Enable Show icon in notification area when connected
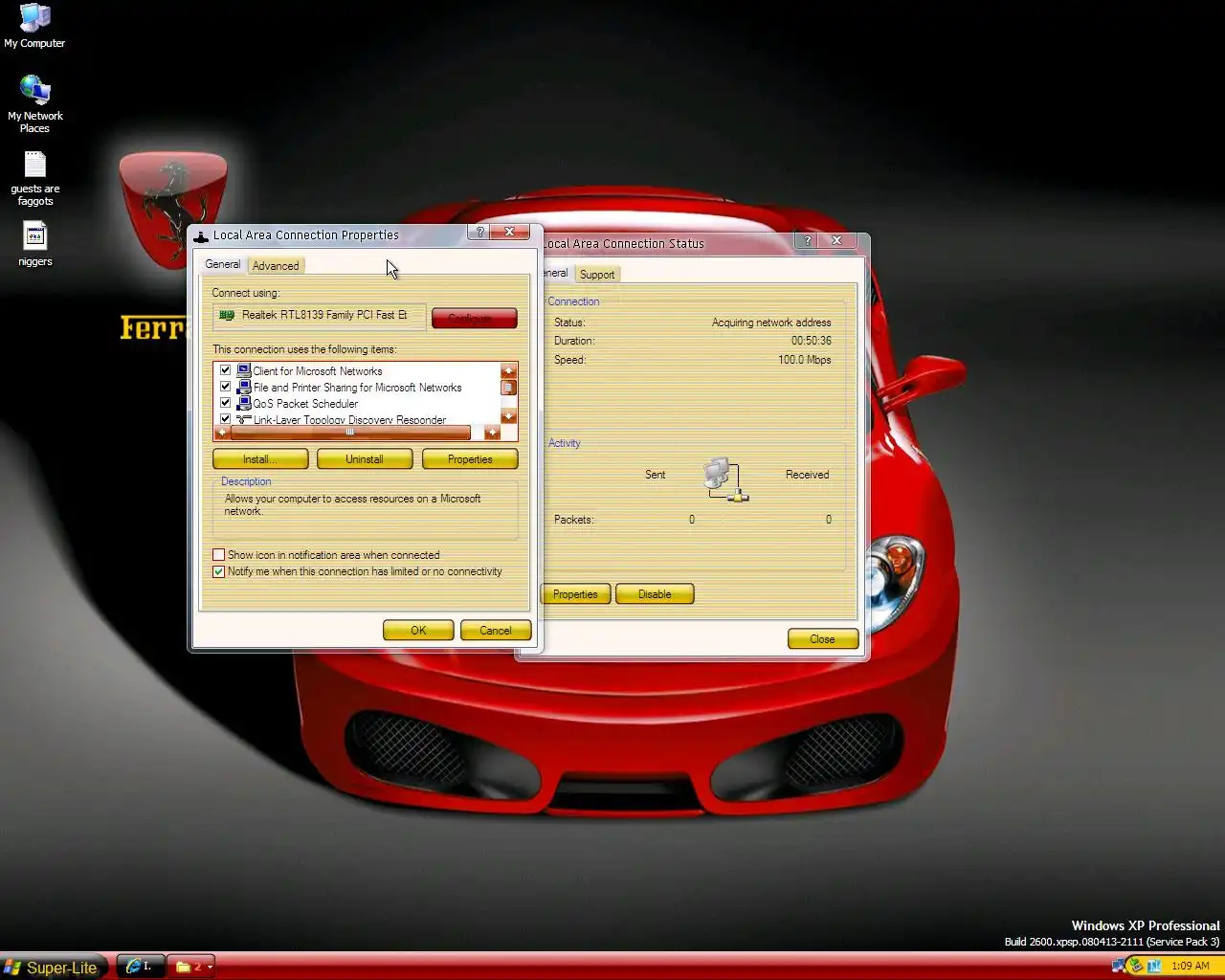This screenshot has height=980, width=1225. 218,555
